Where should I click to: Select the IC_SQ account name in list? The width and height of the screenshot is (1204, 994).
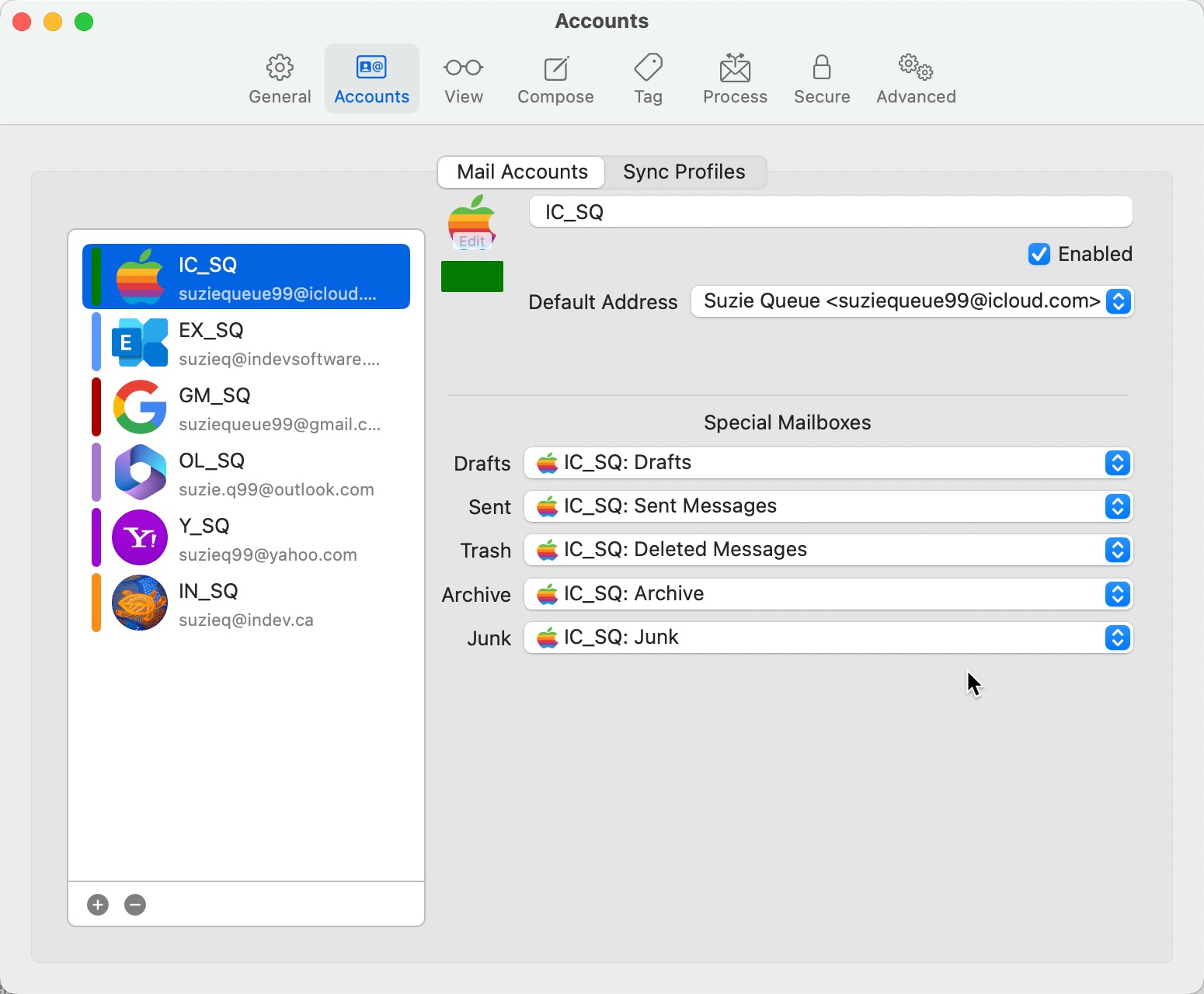point(207,265)
